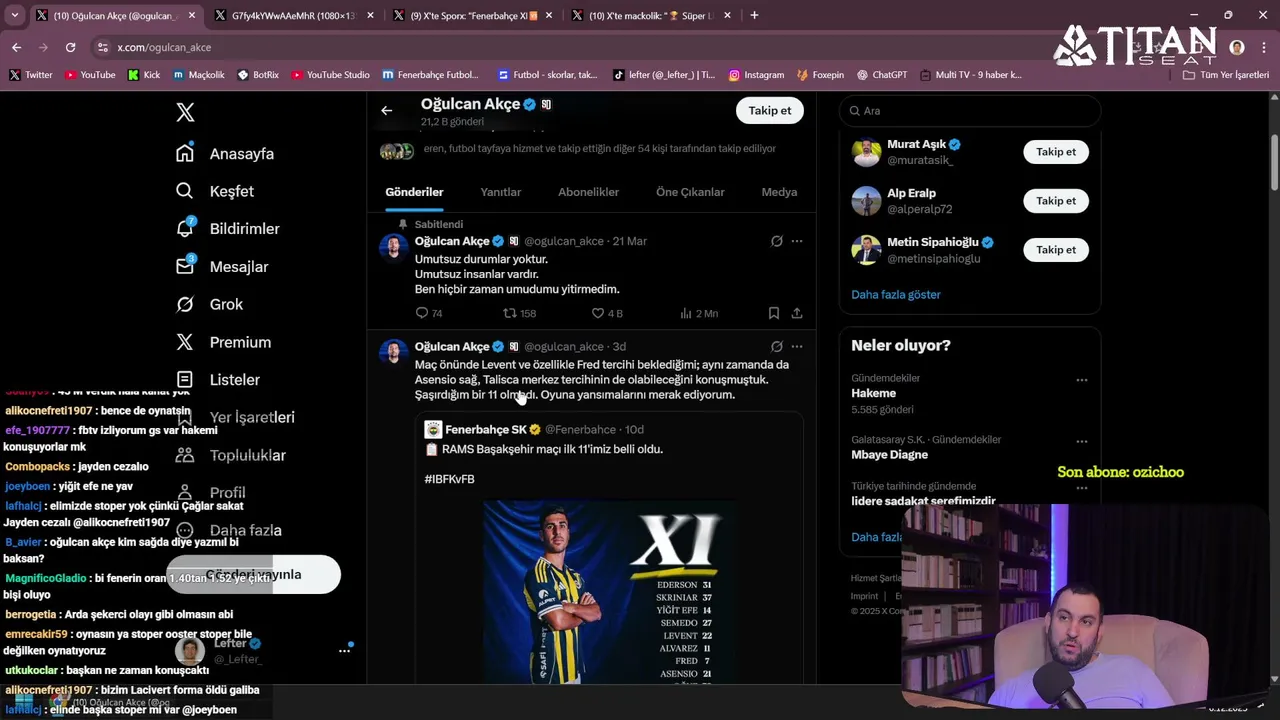Switch to X'te Sporx browser tab
This screenshot has height=720, width=1280.
tap(473, 15)
